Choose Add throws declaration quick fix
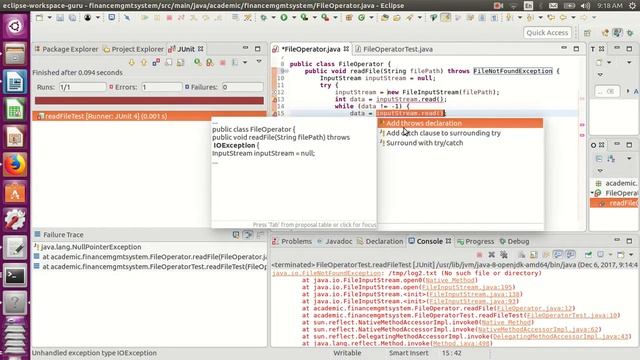This screenshot has width=640, height=360. pos(460,123)
